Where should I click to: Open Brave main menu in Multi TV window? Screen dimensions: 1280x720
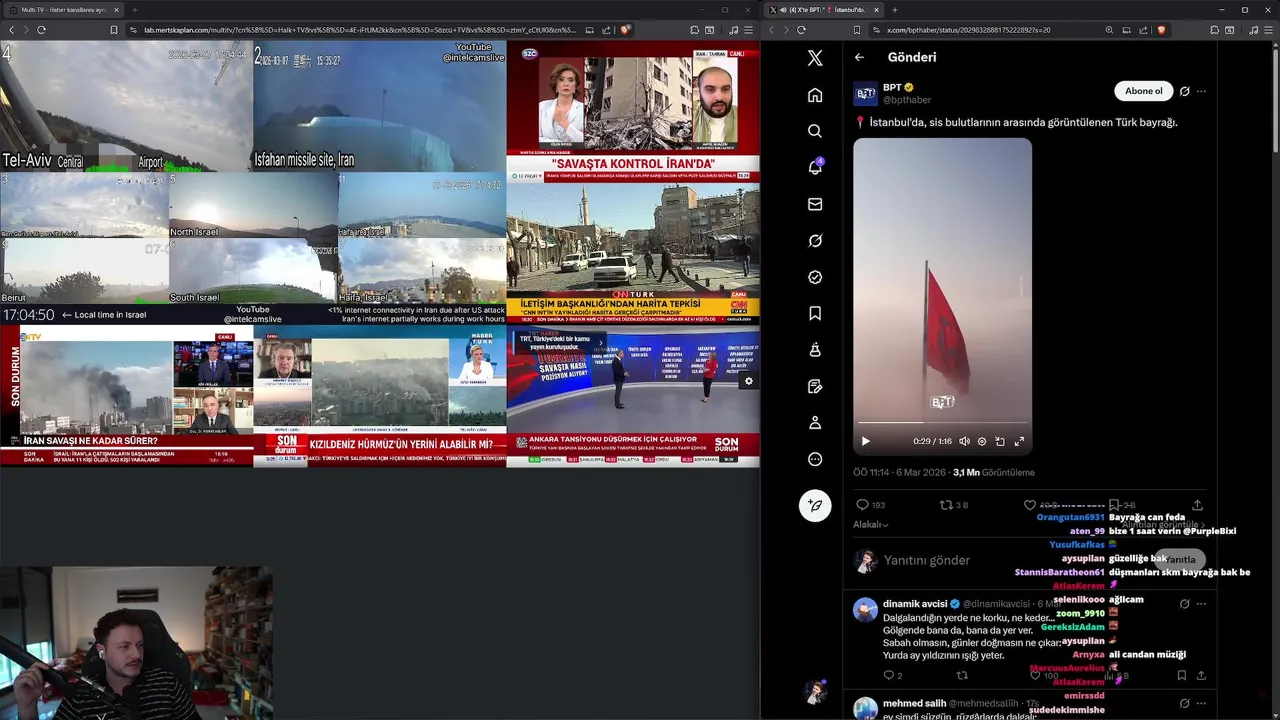[x=750, y=30]
